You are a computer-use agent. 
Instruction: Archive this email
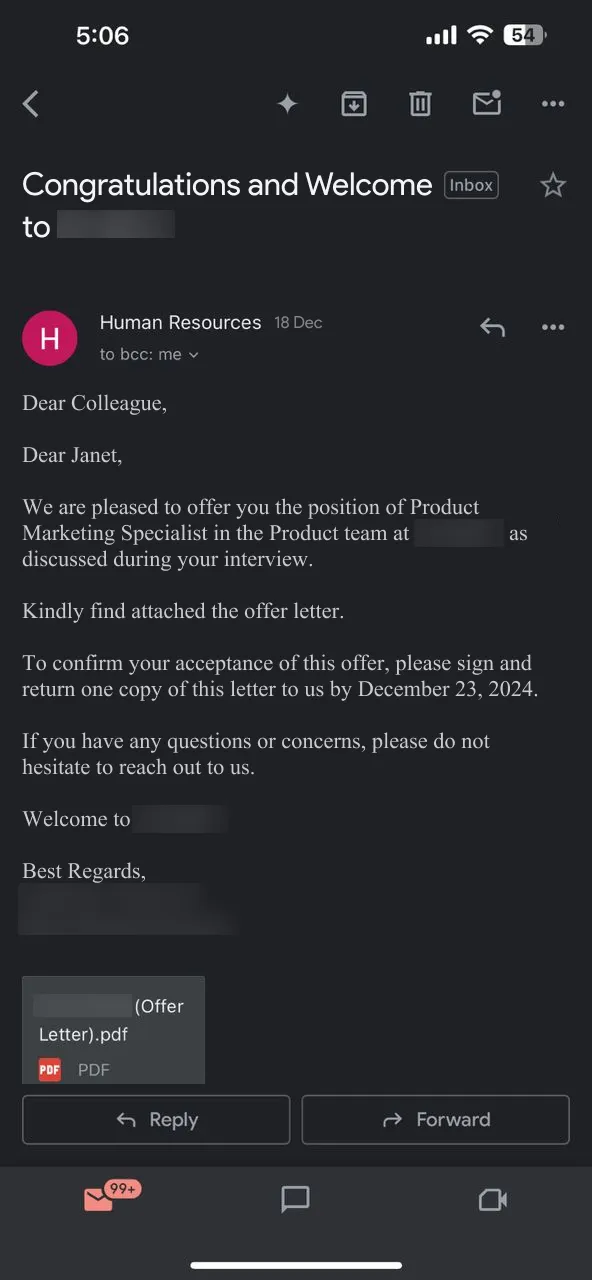354,103
